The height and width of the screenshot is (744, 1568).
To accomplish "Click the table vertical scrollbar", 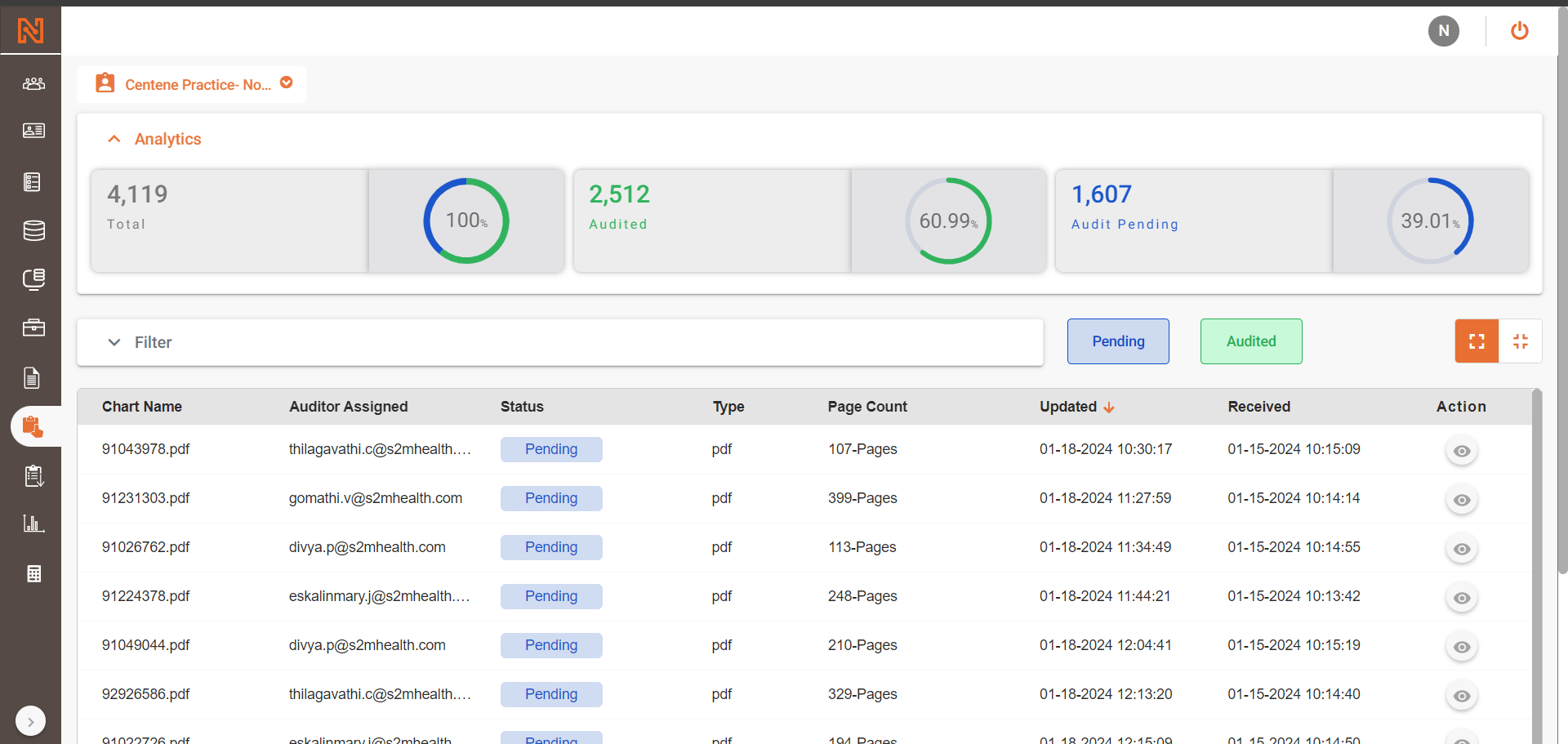I will point(1537,566).
